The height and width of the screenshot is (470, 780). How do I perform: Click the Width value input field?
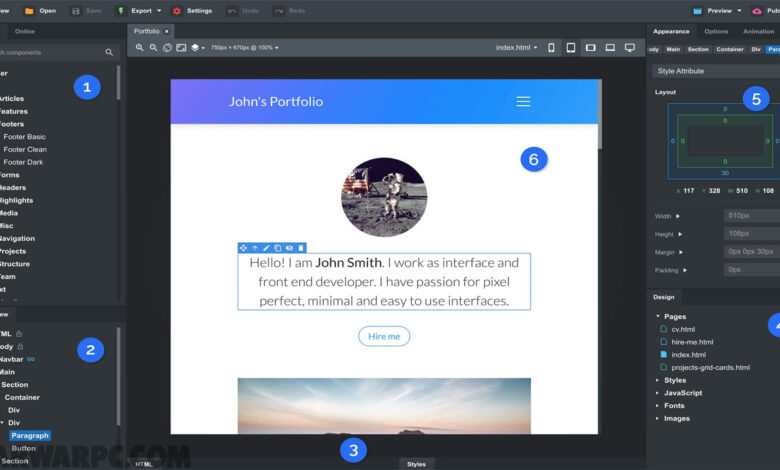click(x=752, y=216)
